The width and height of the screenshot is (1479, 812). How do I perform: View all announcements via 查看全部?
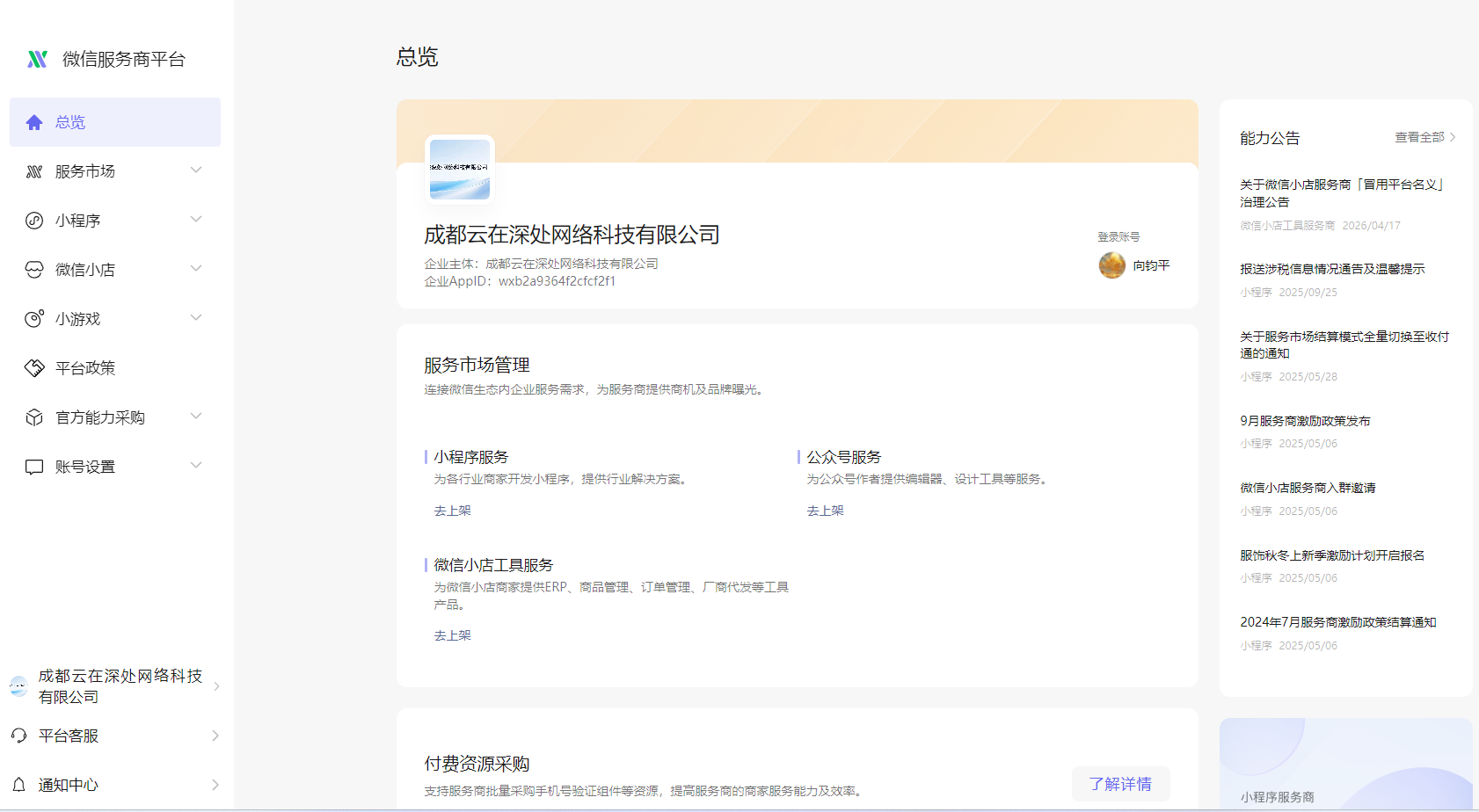(1425, 137)
